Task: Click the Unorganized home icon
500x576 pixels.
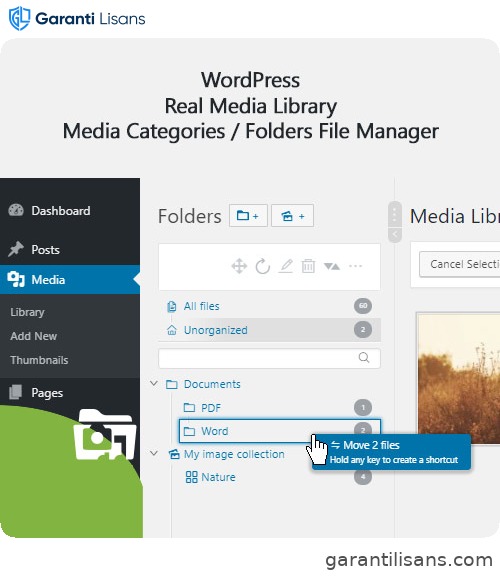Action: click(x=172, y=330)
